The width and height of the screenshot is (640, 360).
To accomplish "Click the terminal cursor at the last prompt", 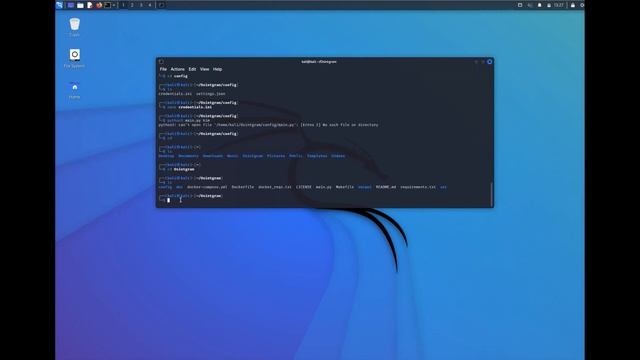I will point(168,200).
